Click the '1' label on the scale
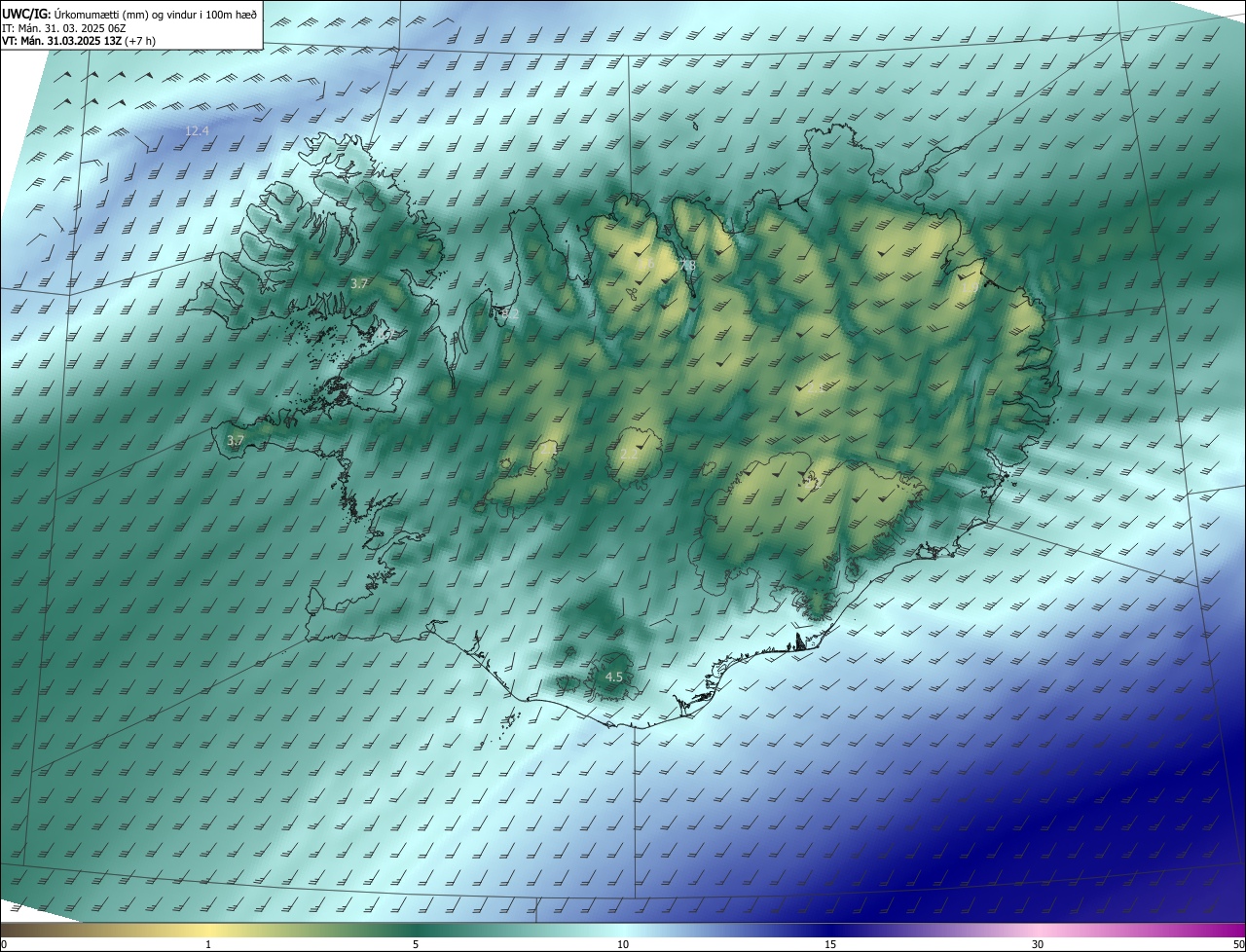 pos(208,944)
